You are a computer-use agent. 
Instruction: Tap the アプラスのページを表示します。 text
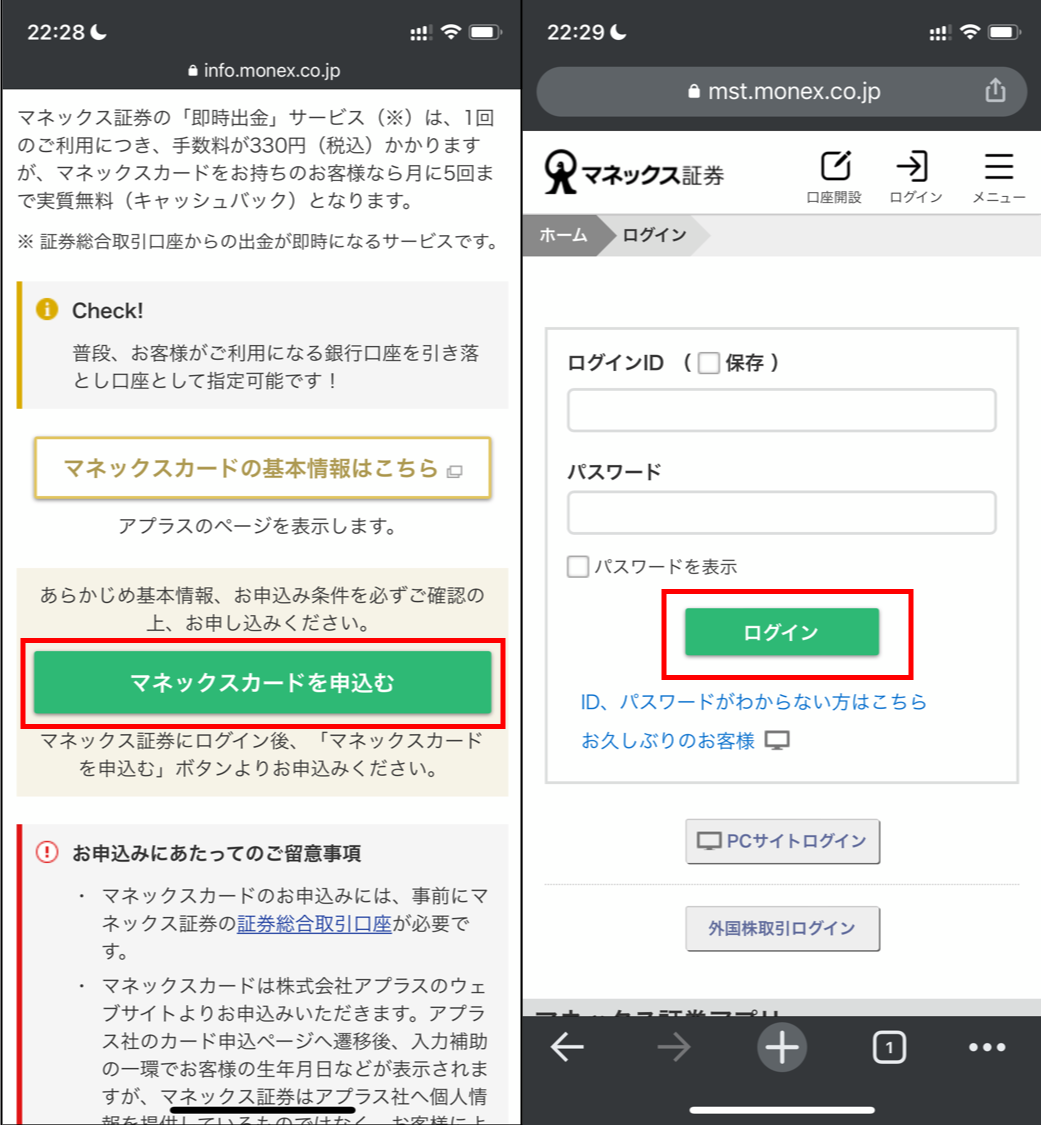click(x=258, y=526)
